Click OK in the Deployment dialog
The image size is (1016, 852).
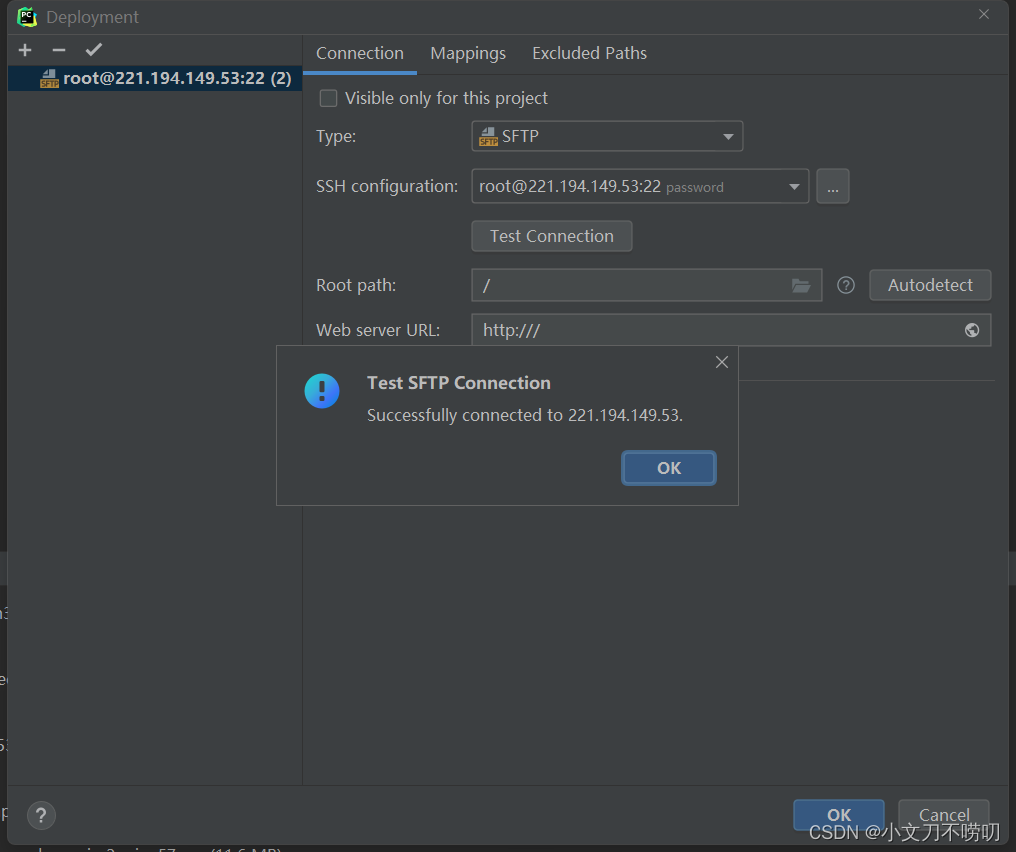point(838,814)
